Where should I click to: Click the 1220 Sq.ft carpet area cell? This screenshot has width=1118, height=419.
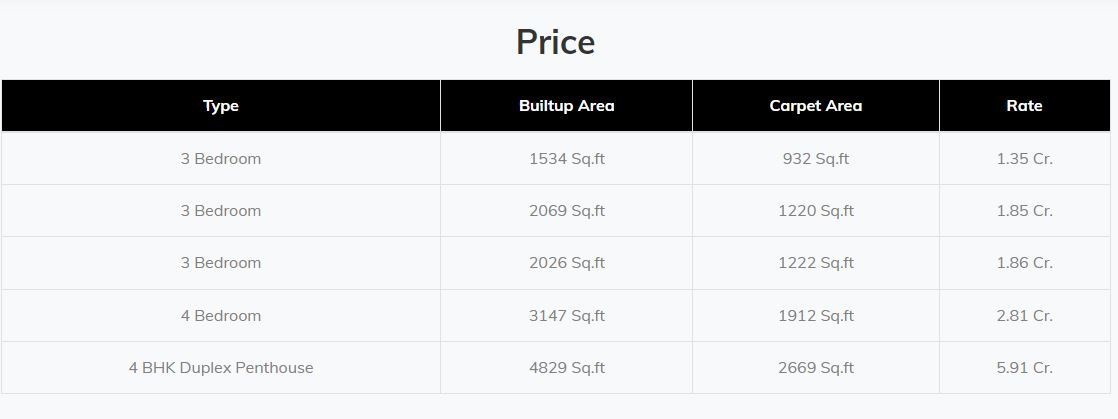[x=816, y=211]
